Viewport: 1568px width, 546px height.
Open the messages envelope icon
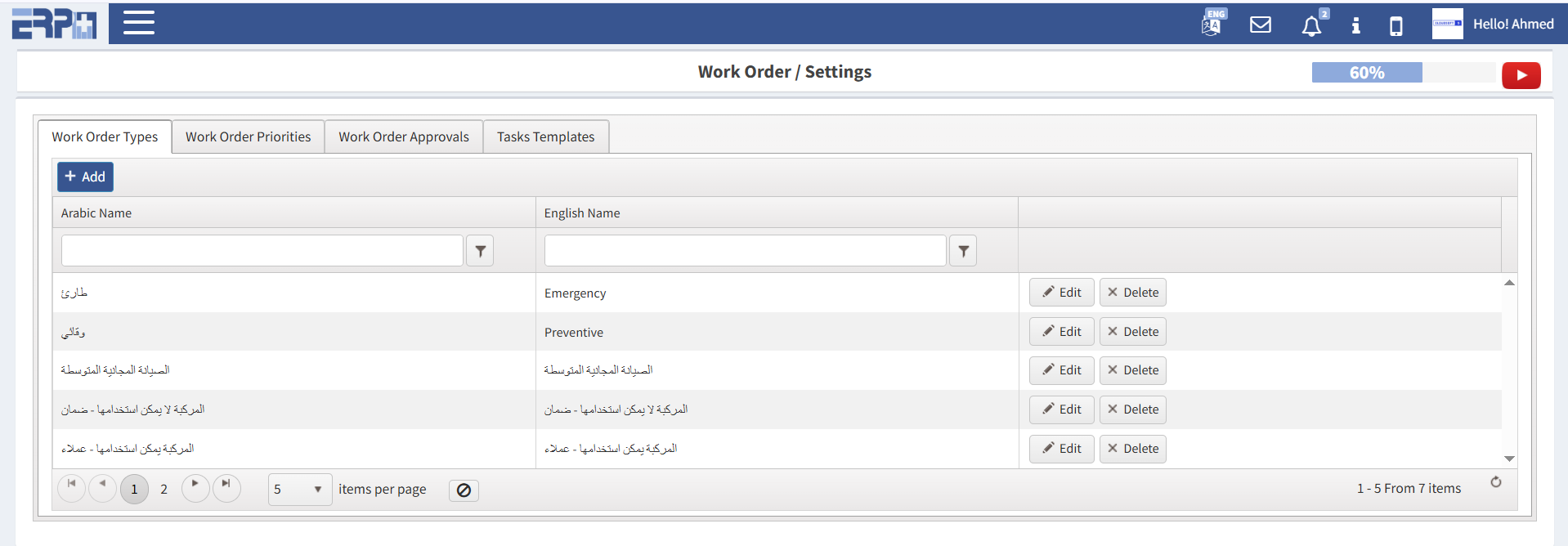click(x=1260, y=25)
